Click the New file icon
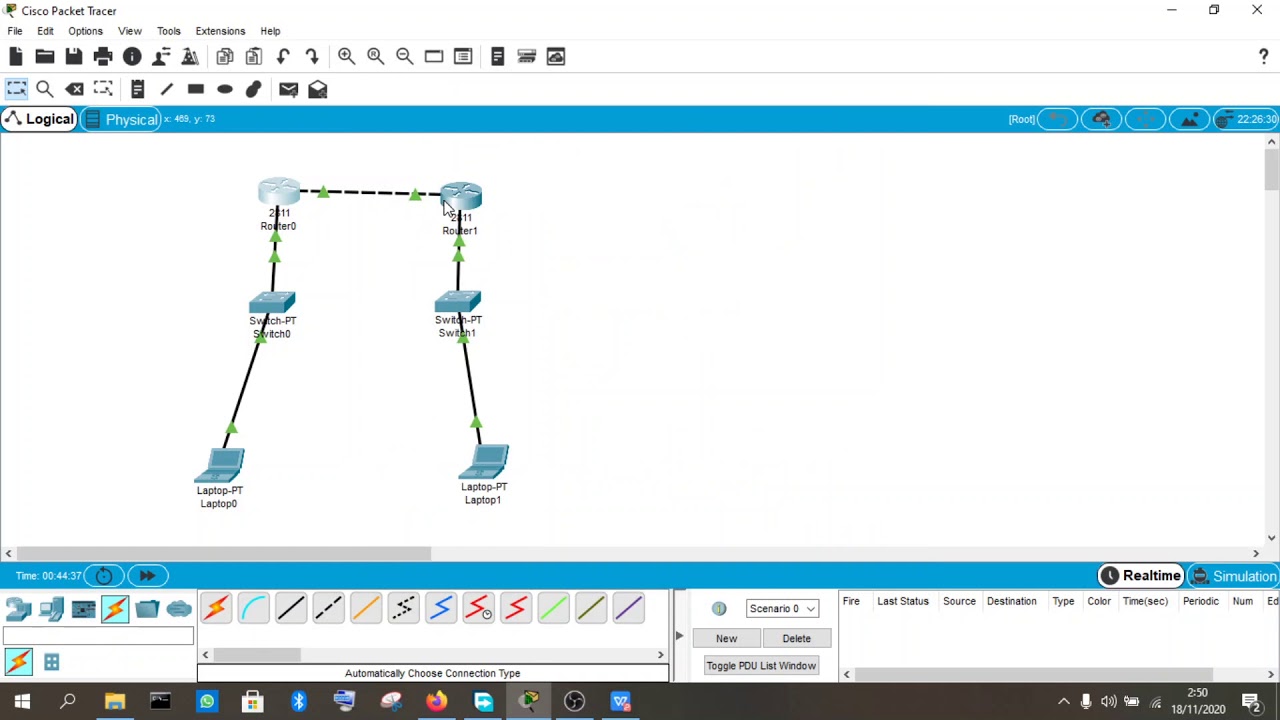Image resolution: width=1280 pixels, height=720 pixels. [x=16, y=57]
